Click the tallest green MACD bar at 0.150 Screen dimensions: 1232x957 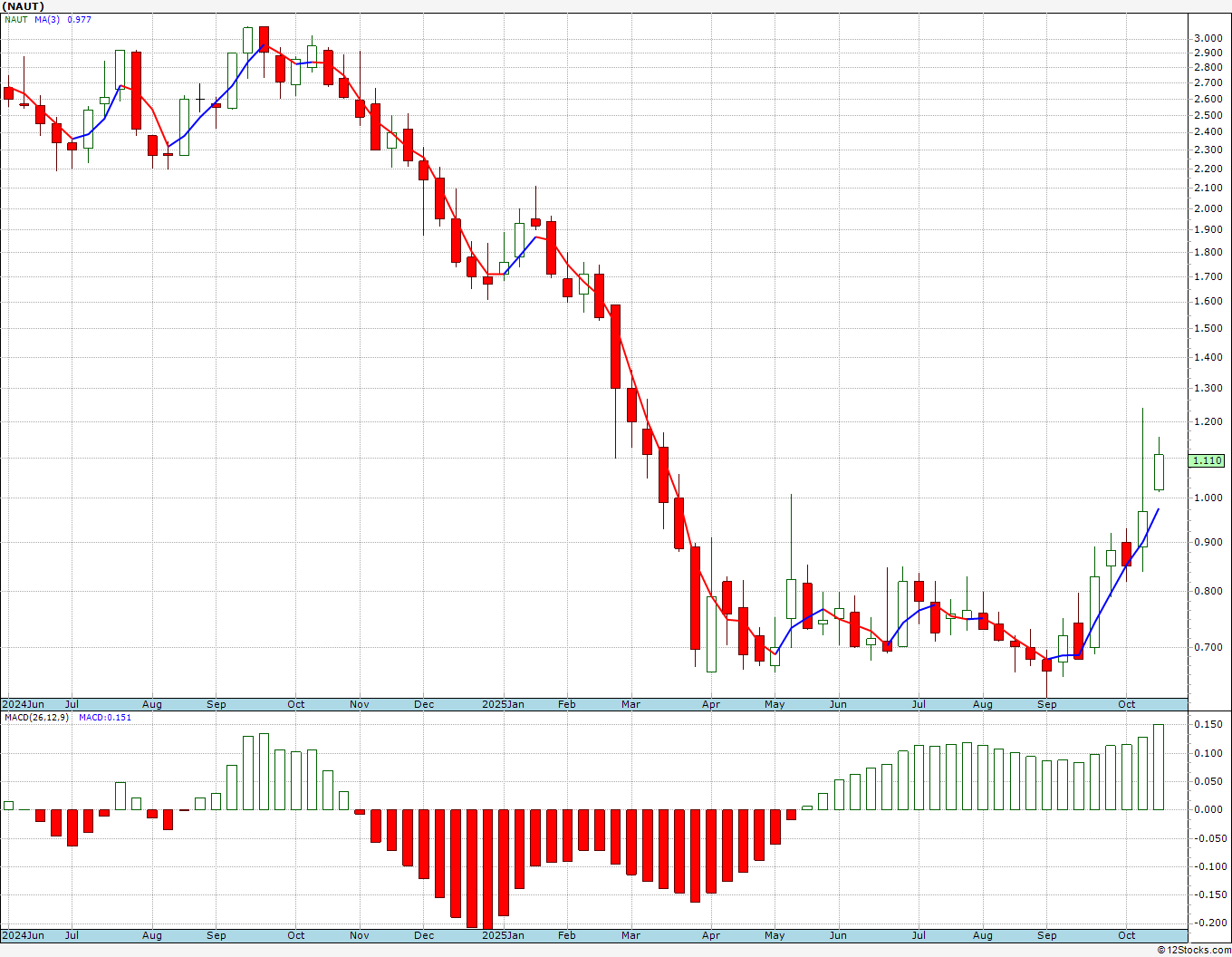pos(1159,767)
